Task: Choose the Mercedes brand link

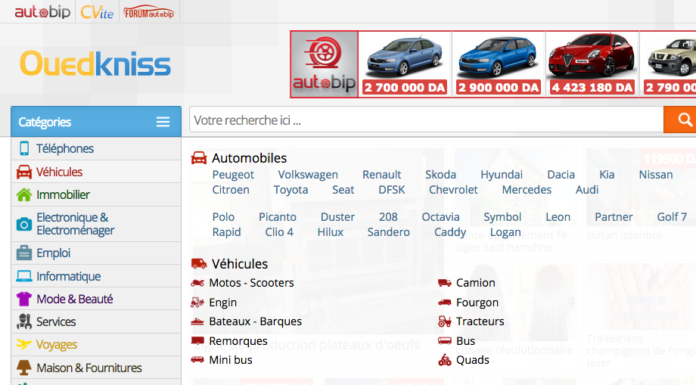Action: 527,190
